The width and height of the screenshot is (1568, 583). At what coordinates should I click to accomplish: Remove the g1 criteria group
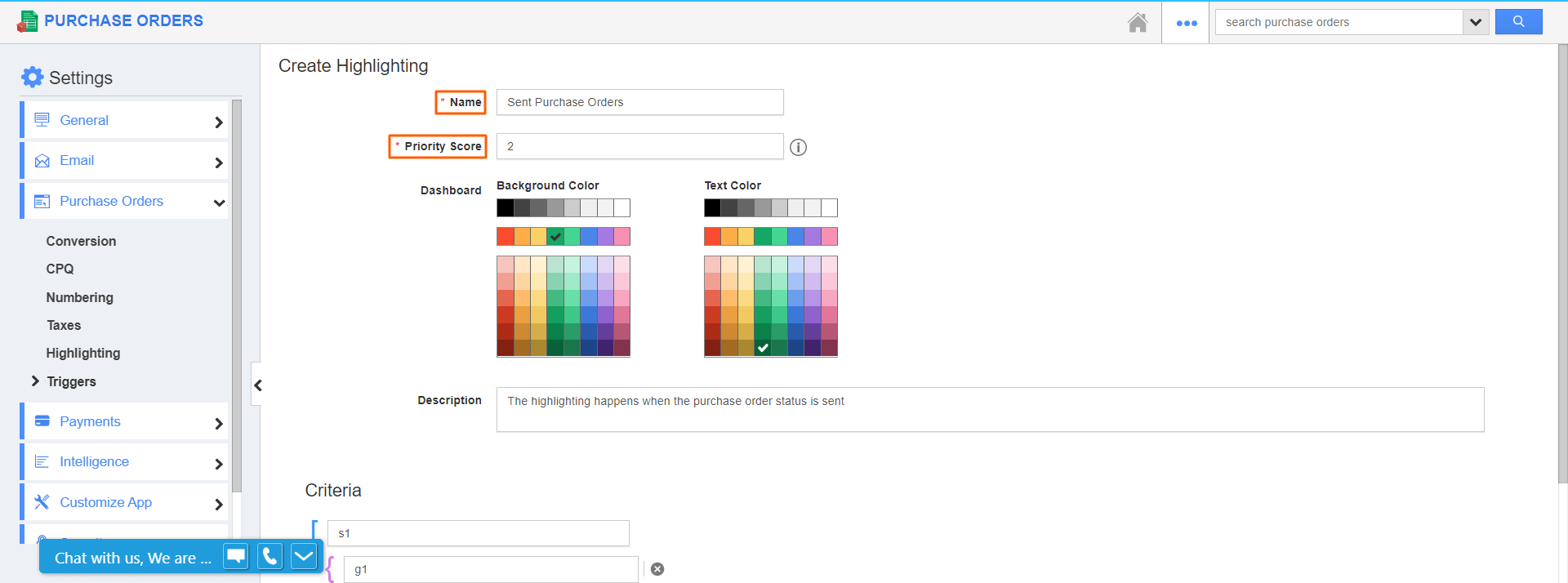(x=657, y=569)
